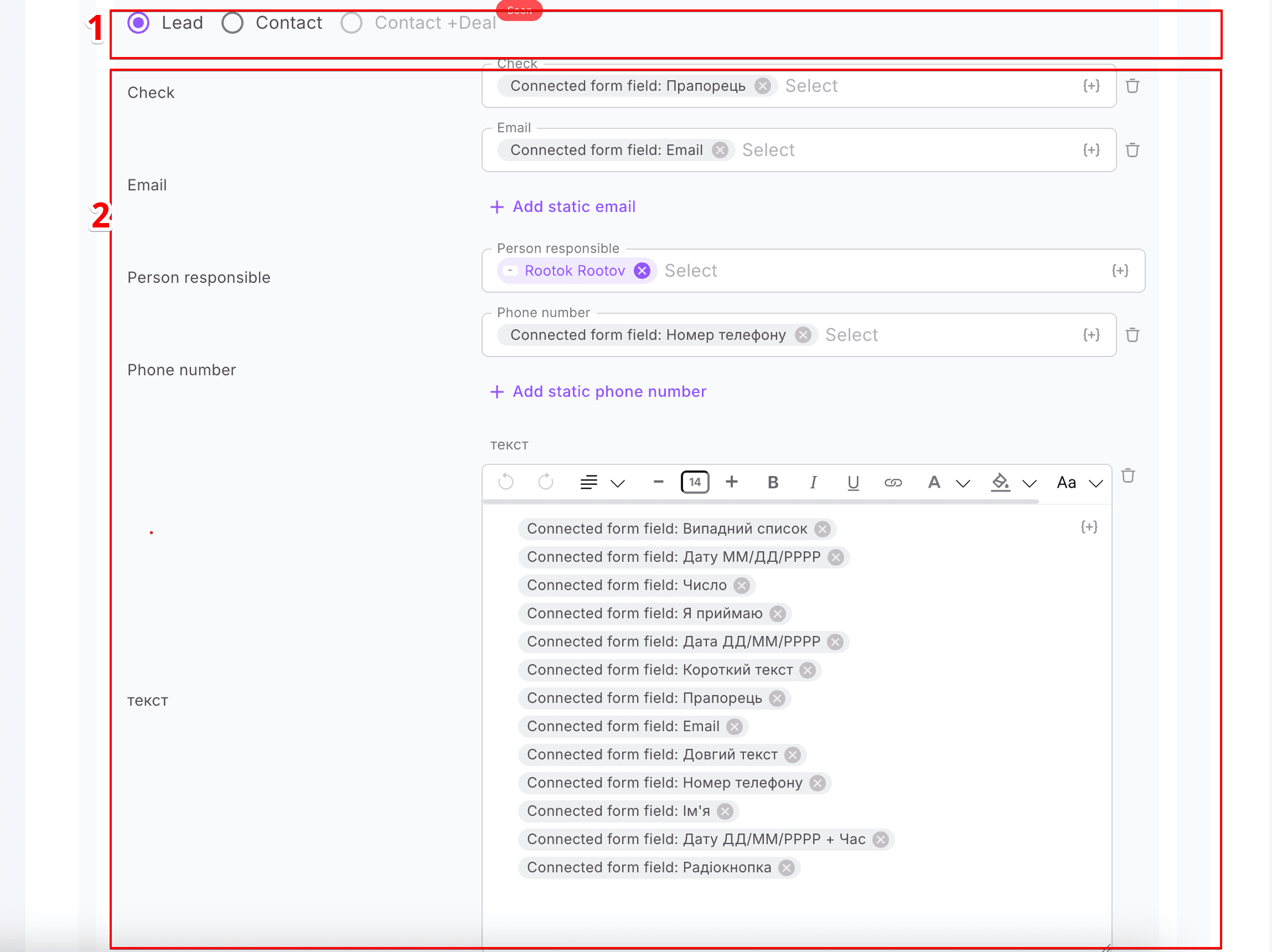Toggle bold formatting
The image size is (1272, 952).
[773, 482]
